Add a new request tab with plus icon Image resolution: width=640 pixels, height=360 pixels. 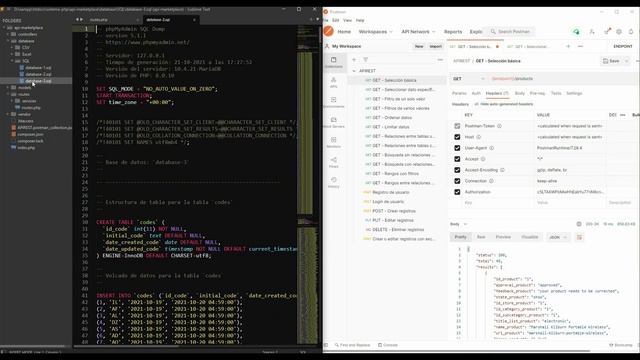coord(568,47)
